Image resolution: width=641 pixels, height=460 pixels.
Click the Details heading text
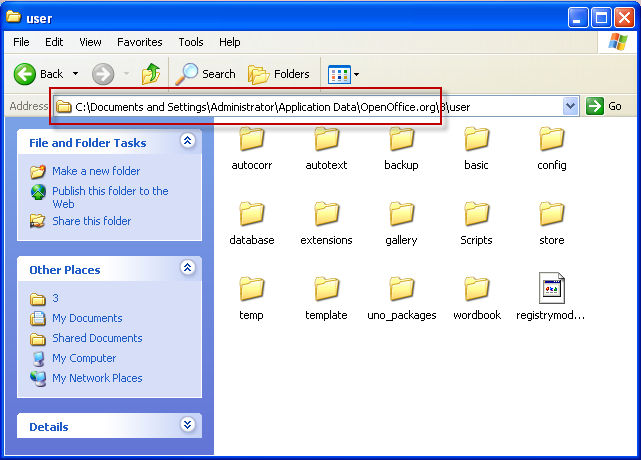49,427
